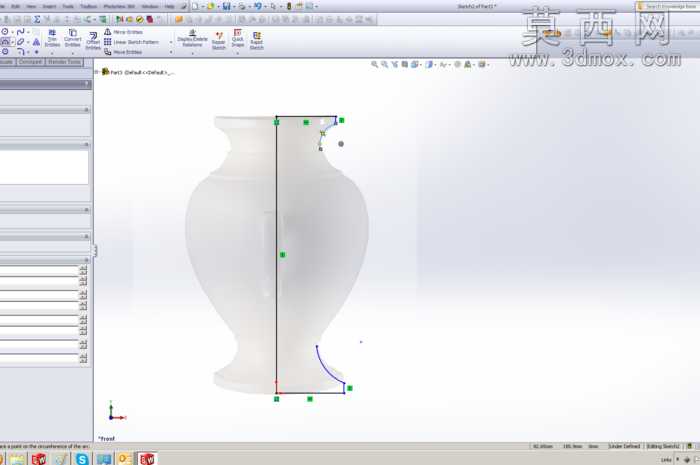700x465 pixels.
Task: Click the Sigma equations icon in toolbar
Action: tap(37, 19)
